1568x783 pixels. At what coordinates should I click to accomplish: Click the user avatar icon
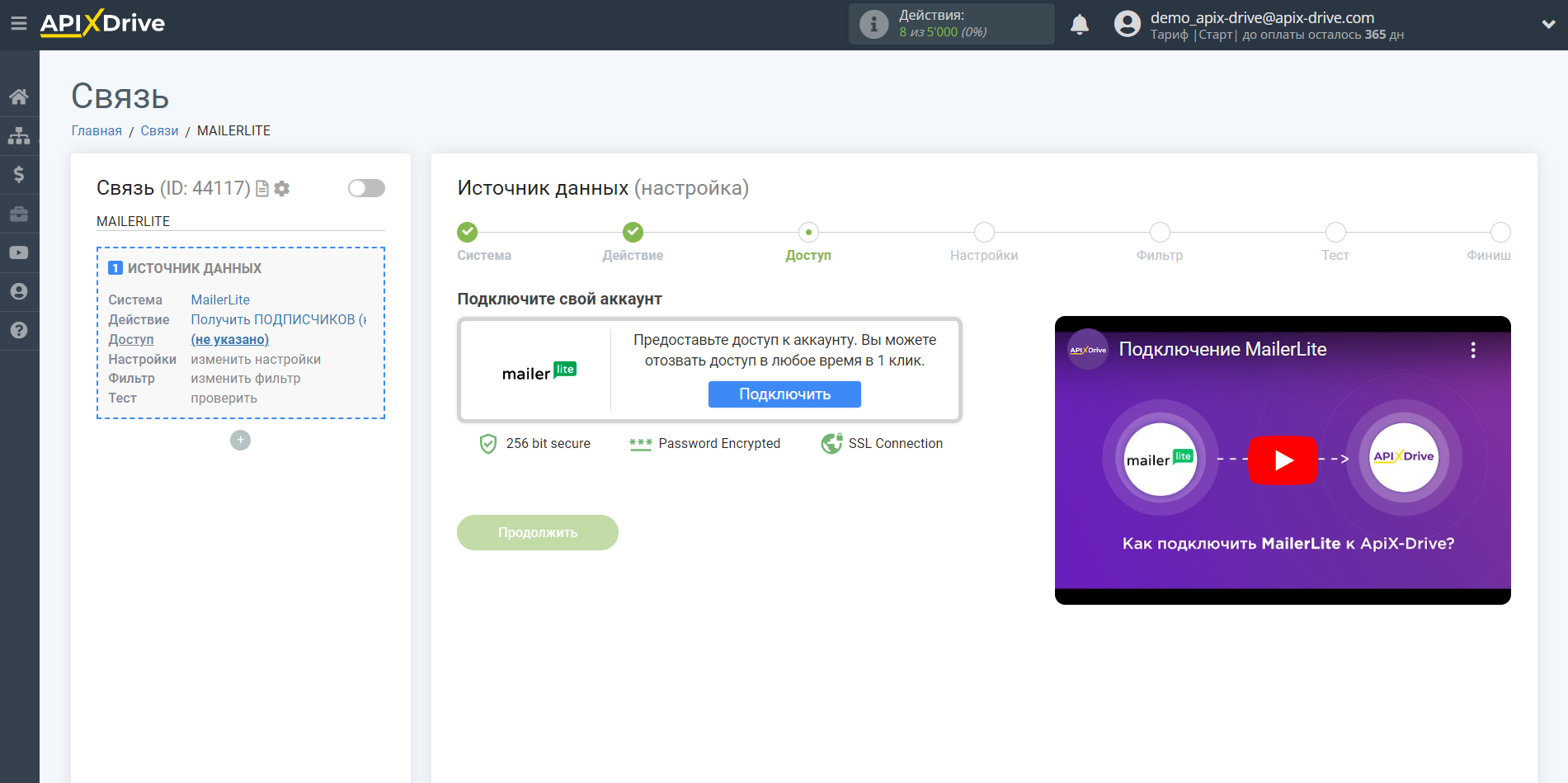[1127, 24]
